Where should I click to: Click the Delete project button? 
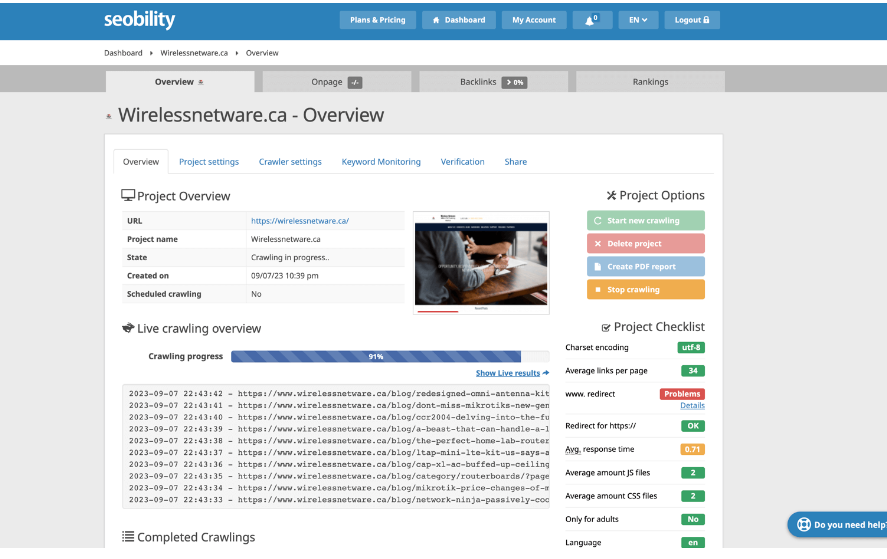[x=645, y=243]
